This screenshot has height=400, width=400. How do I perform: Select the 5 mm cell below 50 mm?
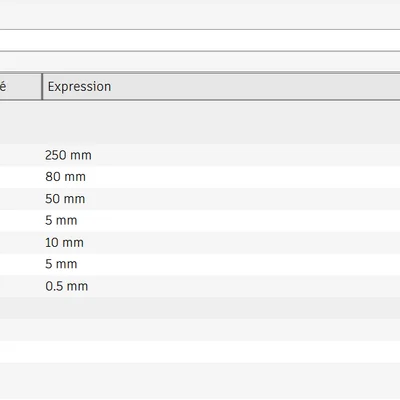[x=221, y=221]
